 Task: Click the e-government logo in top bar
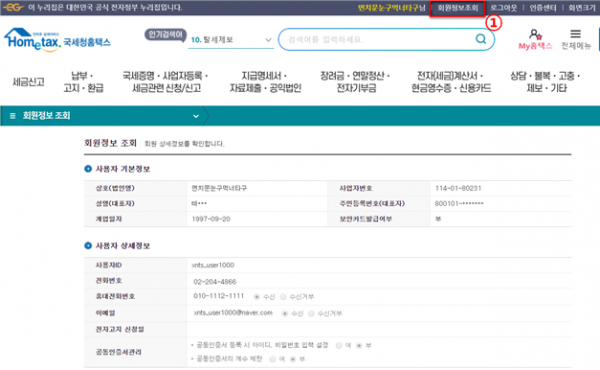coord(13,7)
